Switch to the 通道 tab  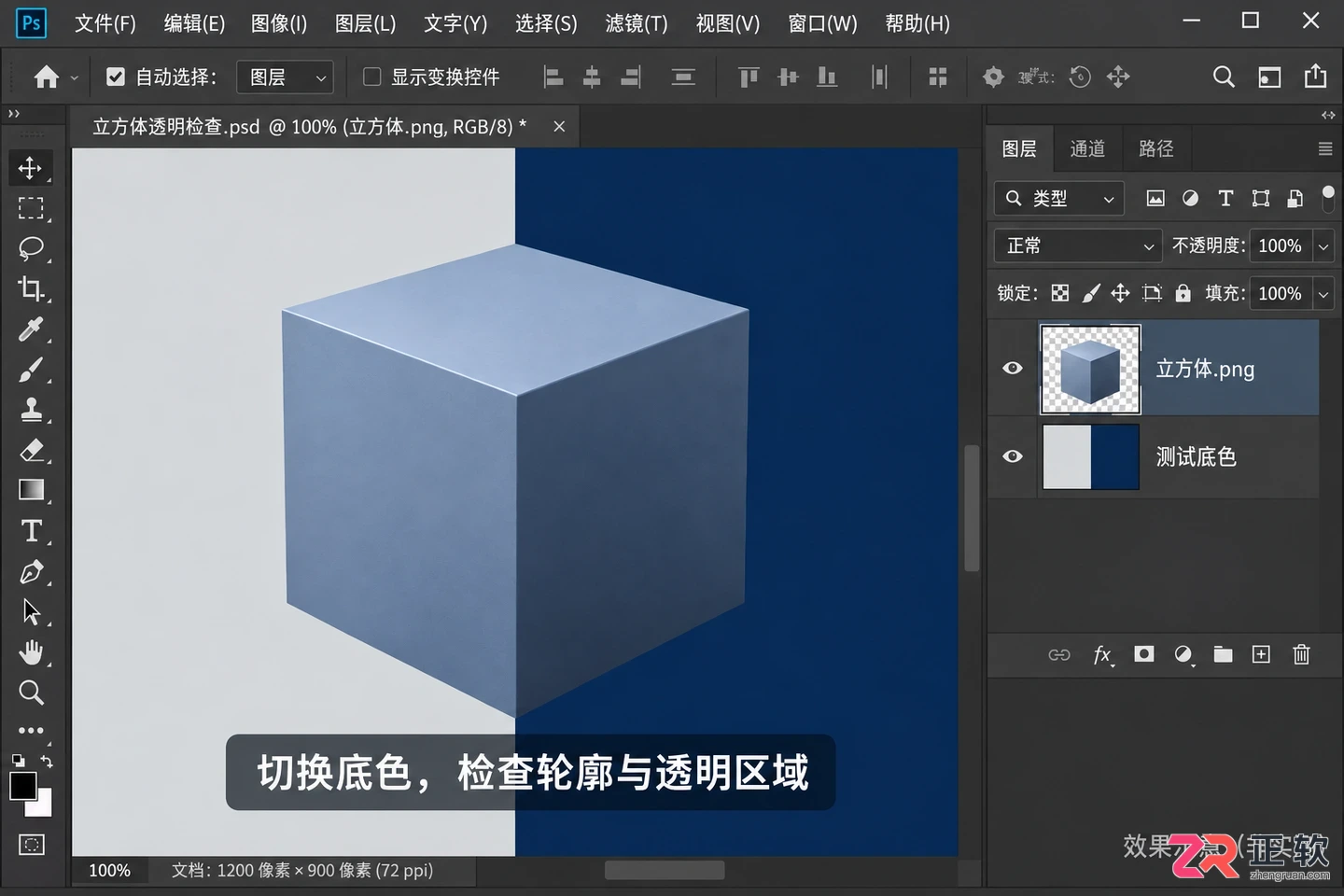pyautogui.click(x=1087, y=148)
